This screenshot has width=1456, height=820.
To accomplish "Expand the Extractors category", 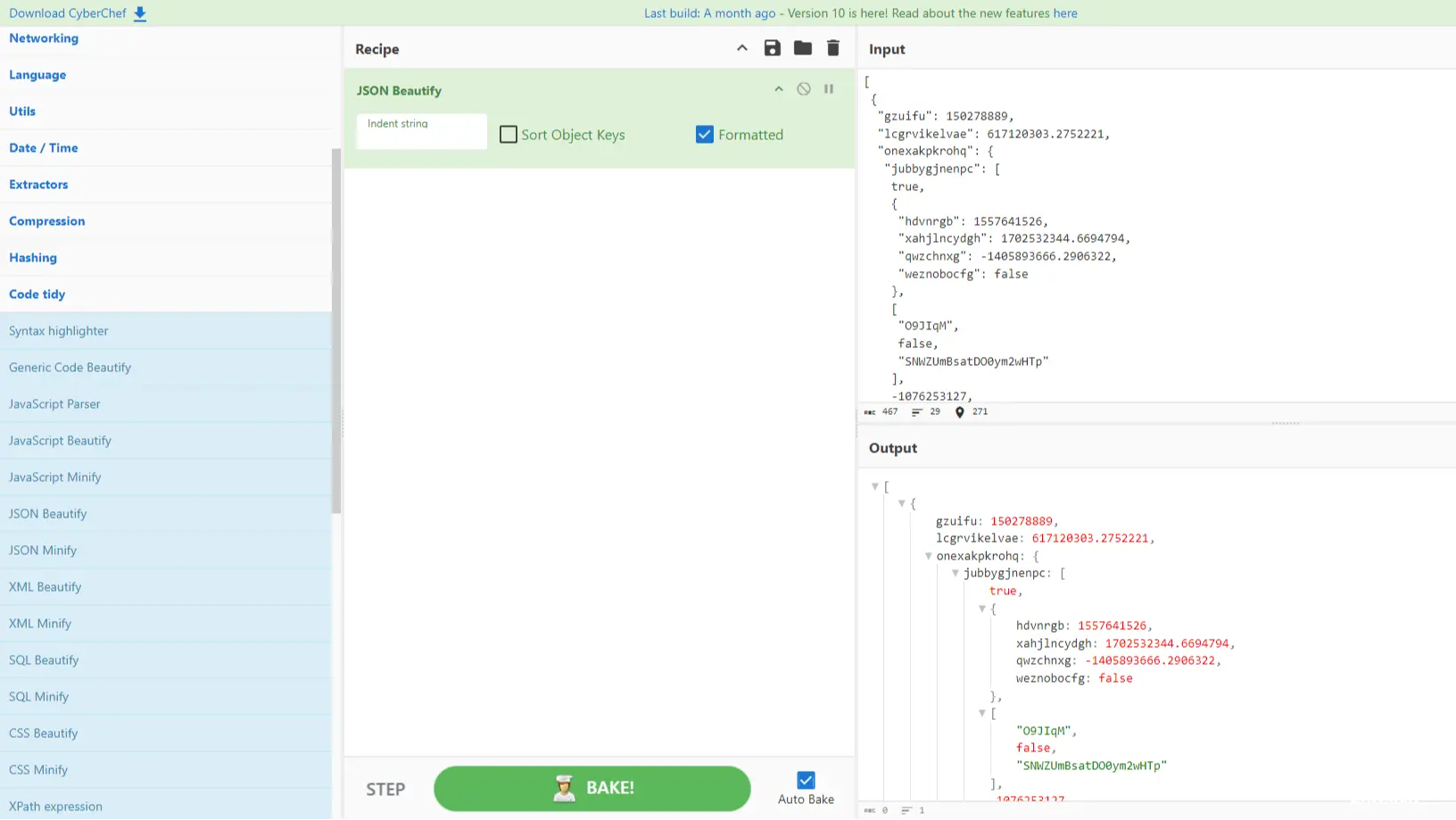I will tap(166, 185).
